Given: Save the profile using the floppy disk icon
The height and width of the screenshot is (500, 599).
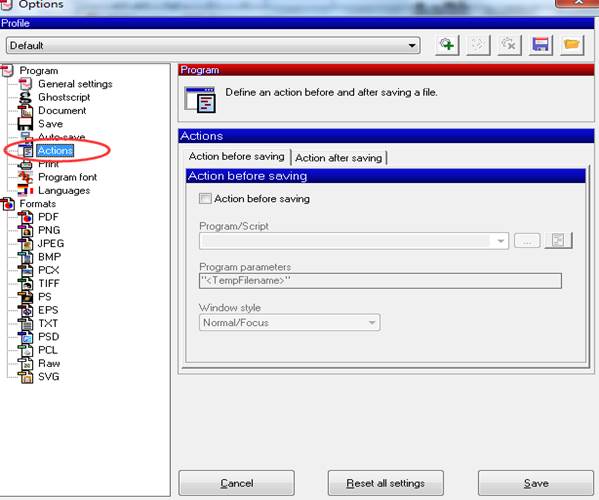Looking at the screenshot, I should 541,45.
